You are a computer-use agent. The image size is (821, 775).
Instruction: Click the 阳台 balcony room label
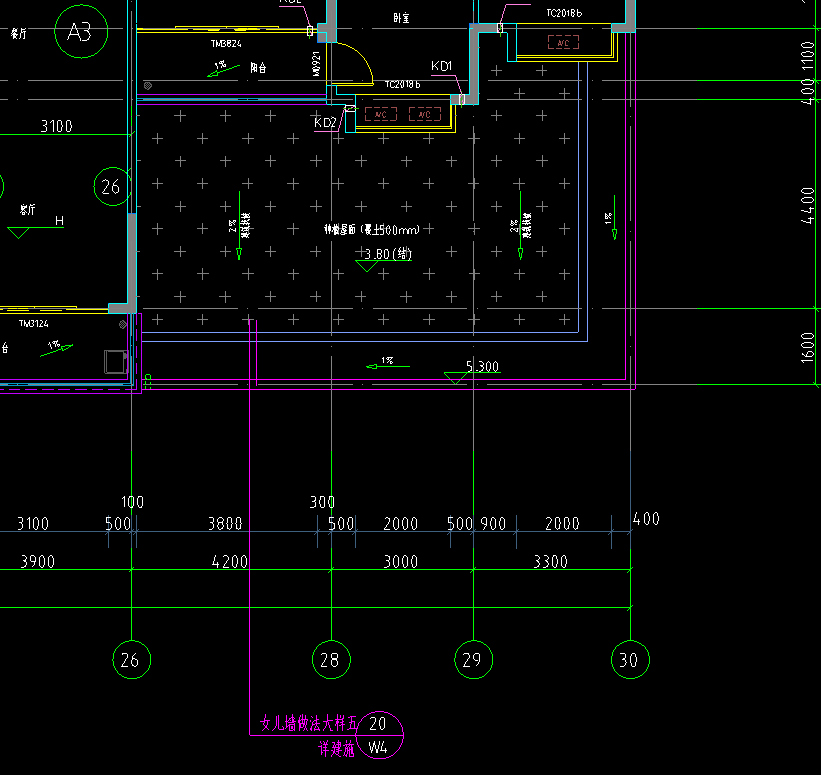coord(258,68)
